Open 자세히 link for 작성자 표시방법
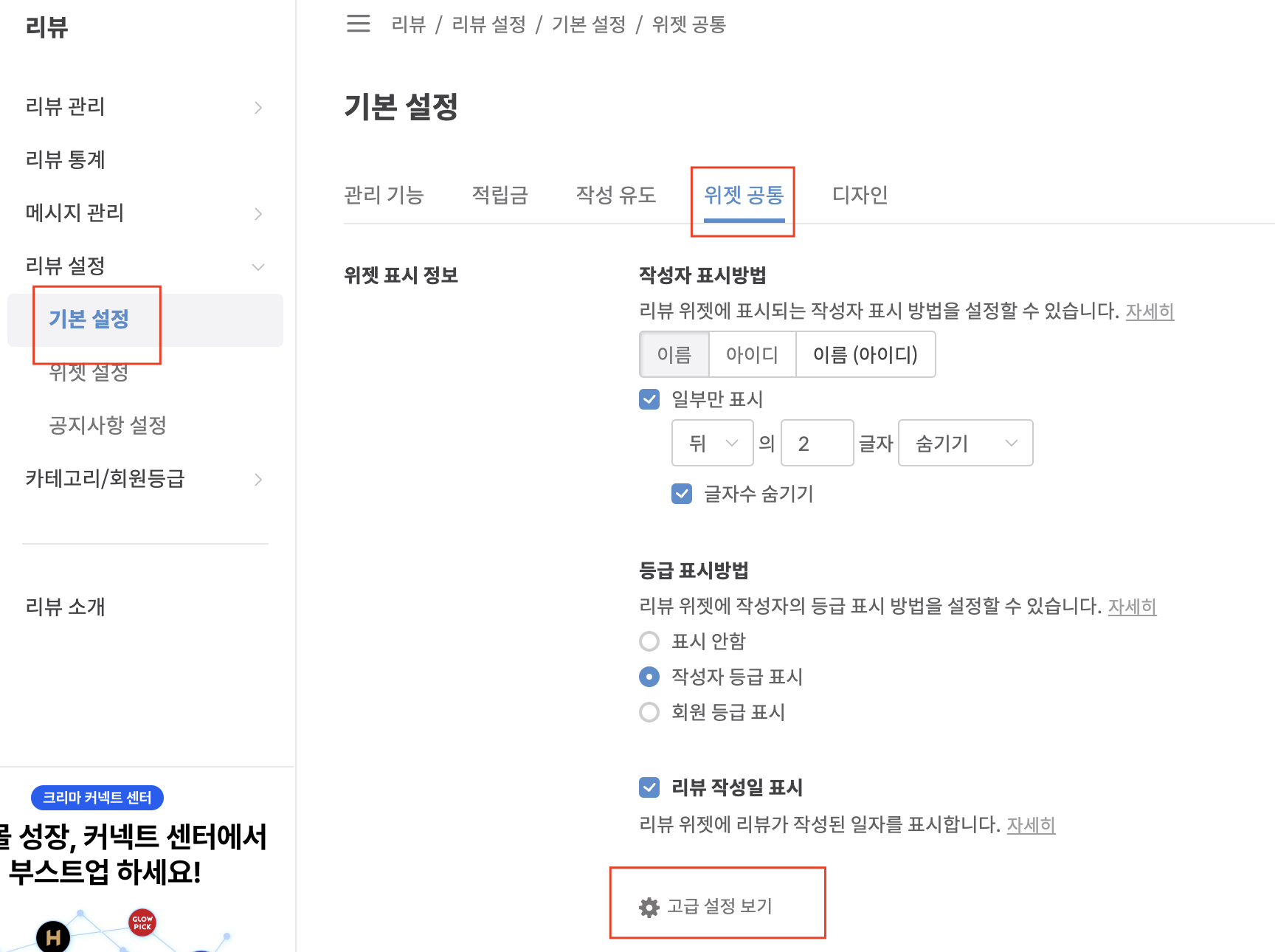This screenshot has height=952, width=1275. (1150, 311)
